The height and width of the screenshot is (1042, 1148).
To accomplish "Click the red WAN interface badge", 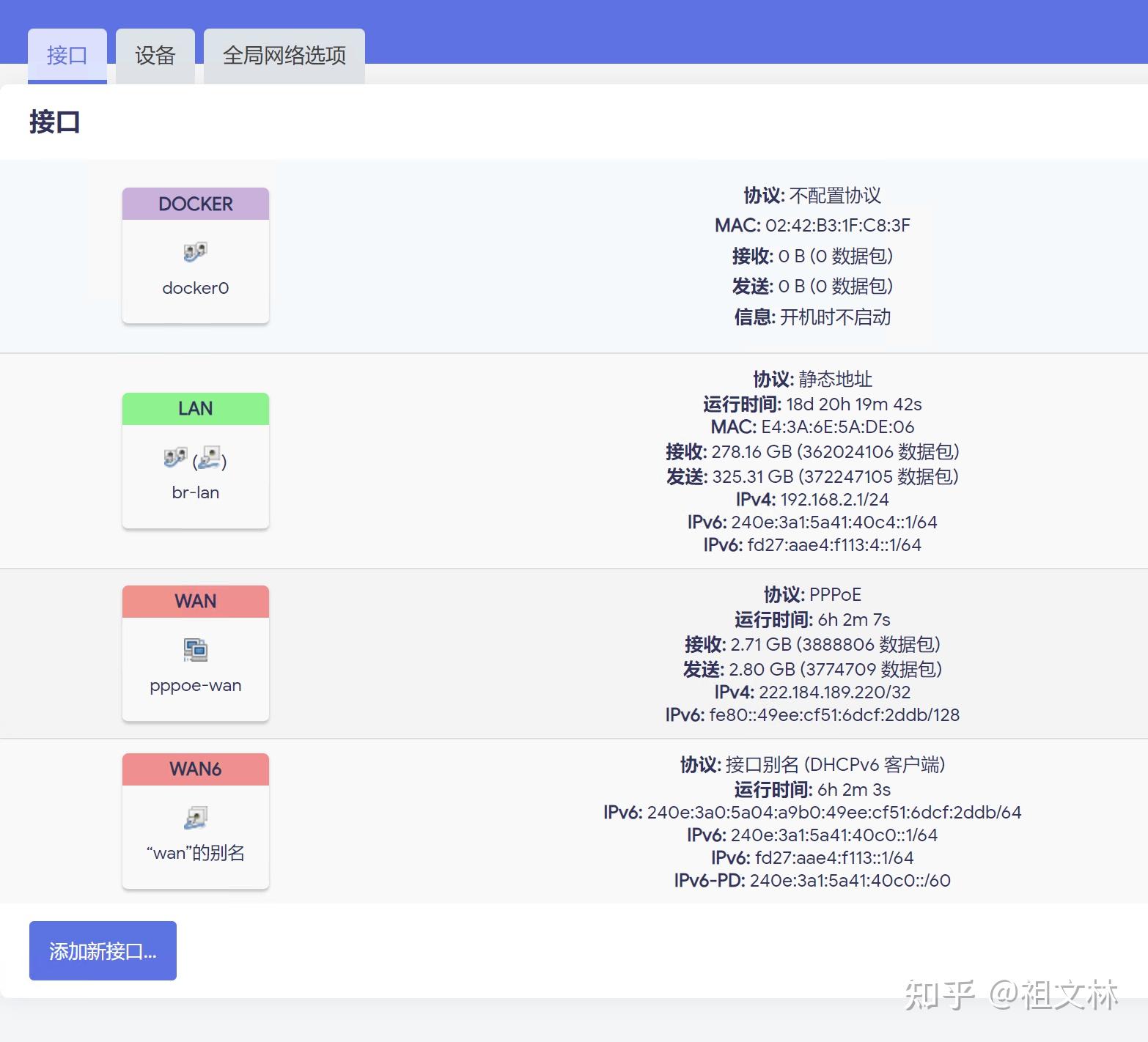I will pyautogui.click(x=194, y=601).
